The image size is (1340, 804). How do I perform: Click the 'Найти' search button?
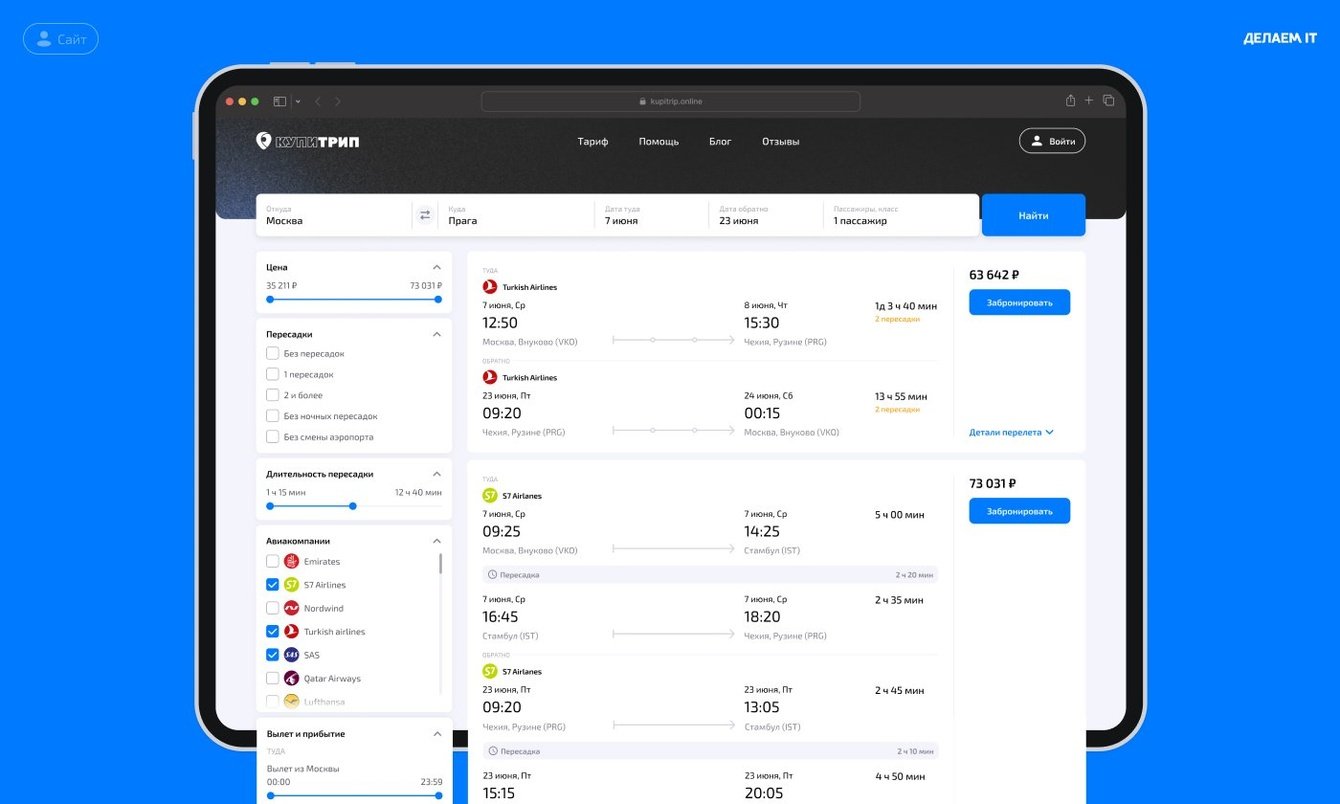pyautogui.click(x=1033, y=215)
